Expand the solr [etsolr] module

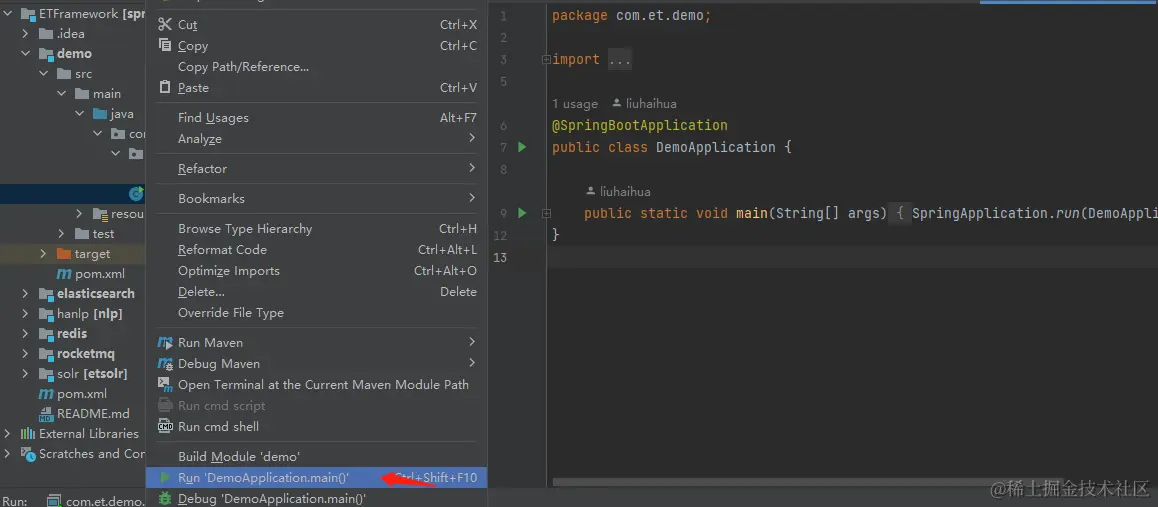click(25, 373)
